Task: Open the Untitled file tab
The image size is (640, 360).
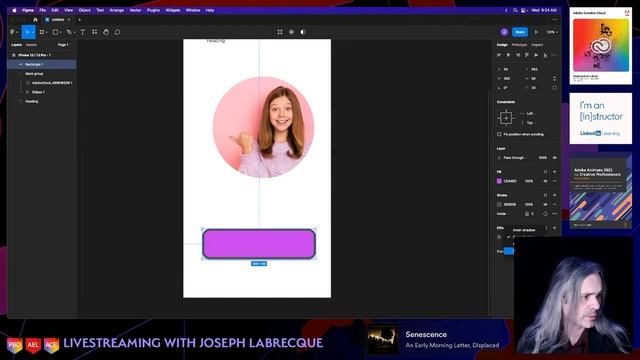Action: point(58,20)
